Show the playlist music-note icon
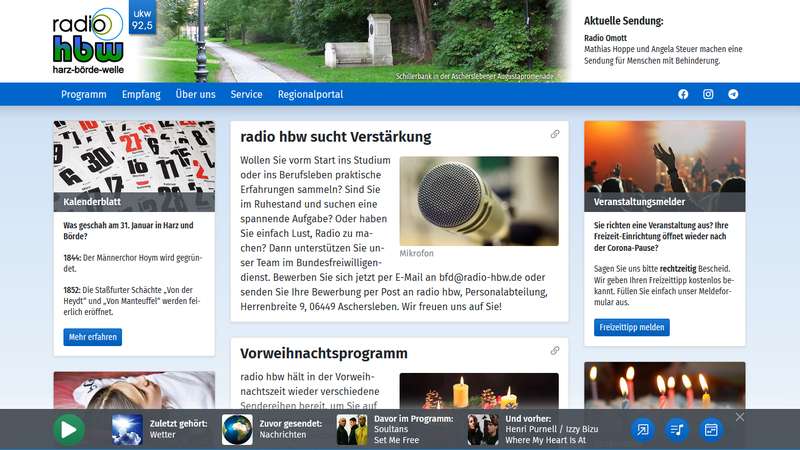 [677, 430]
